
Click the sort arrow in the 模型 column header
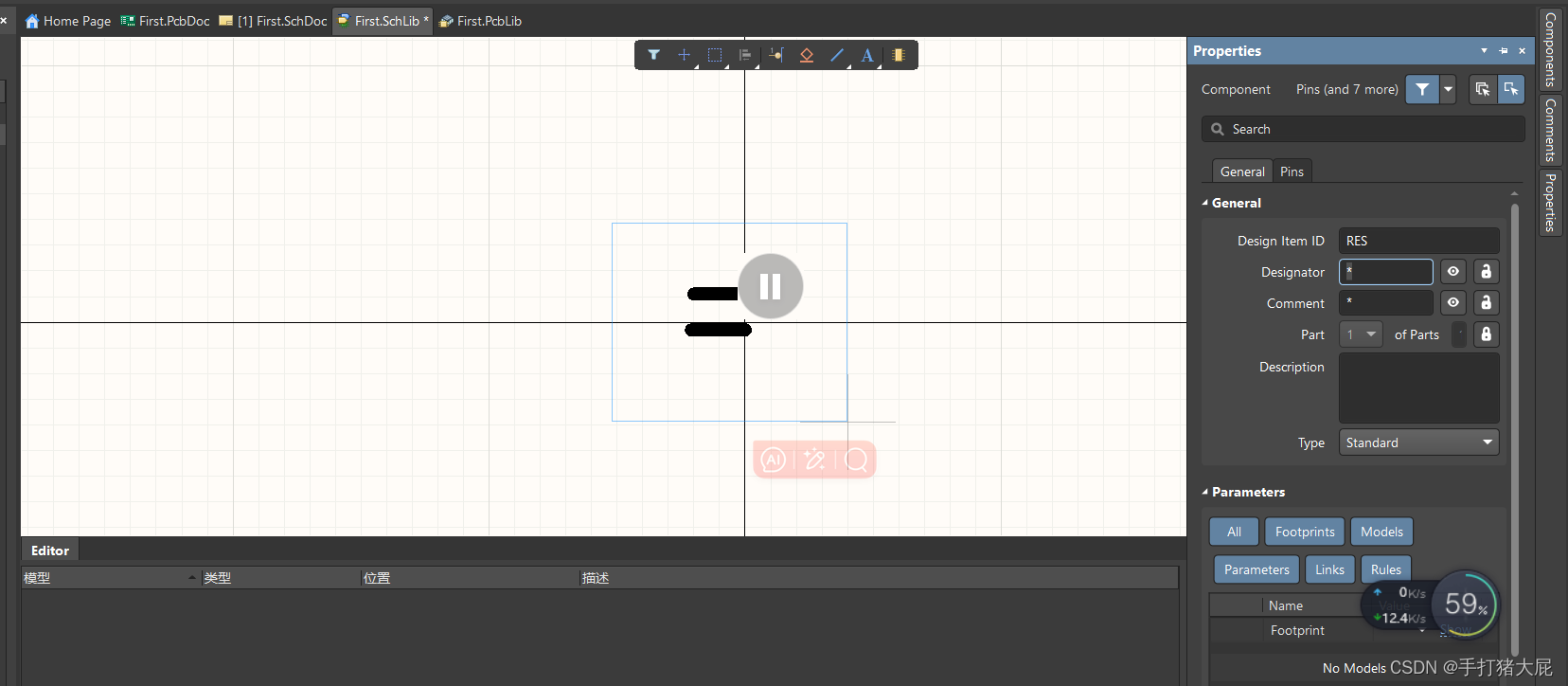pyautogui.click(x=192, y=578)
